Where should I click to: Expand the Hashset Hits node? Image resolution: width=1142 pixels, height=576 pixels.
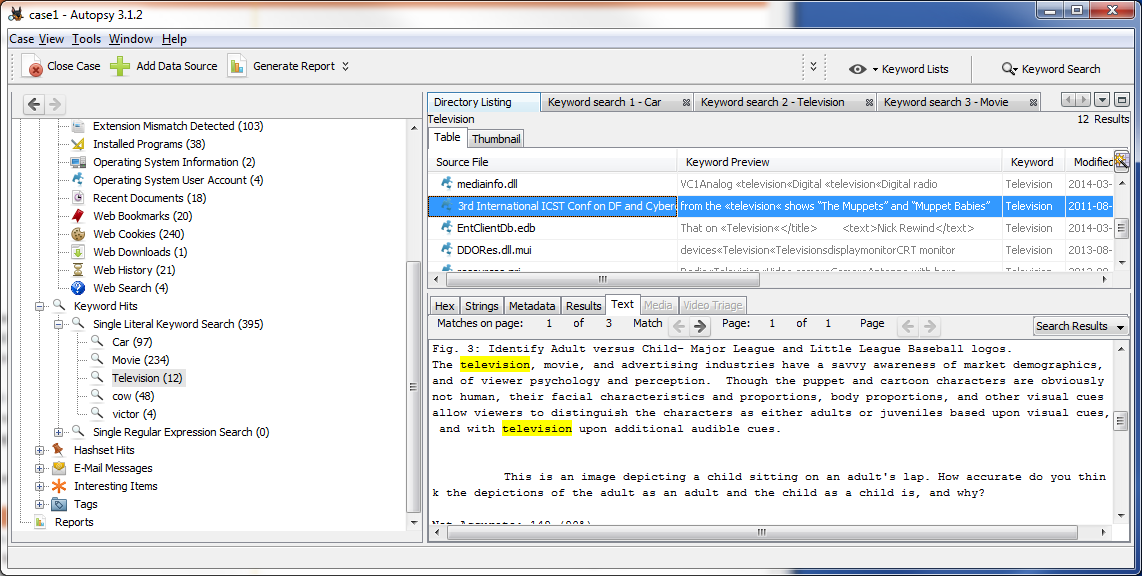[38, 449]
